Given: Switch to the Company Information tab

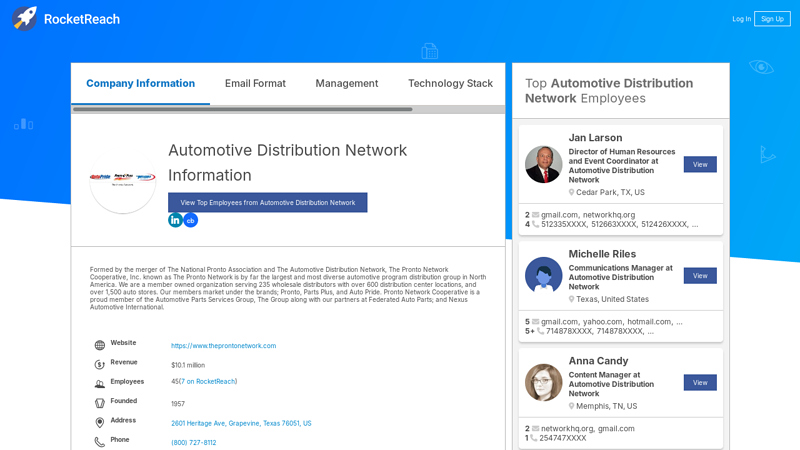Looking at the screenshot, I should 140,84.
